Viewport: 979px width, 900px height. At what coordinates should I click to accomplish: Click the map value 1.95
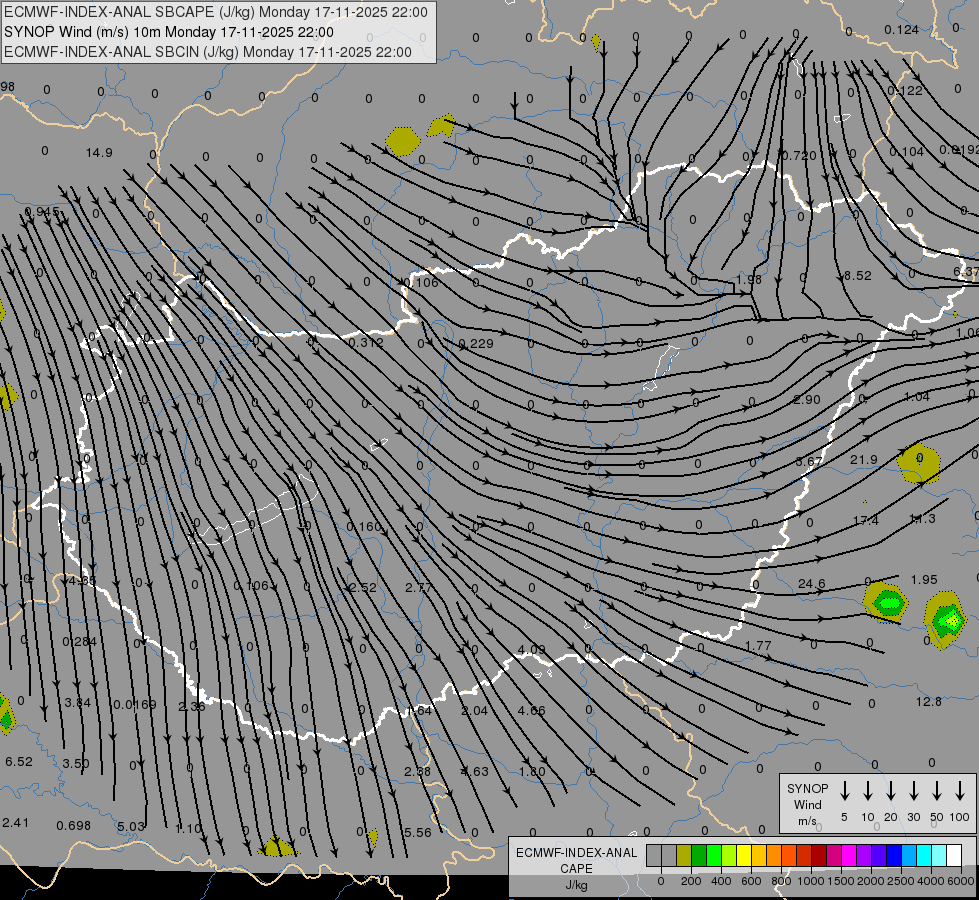(924, 580)
